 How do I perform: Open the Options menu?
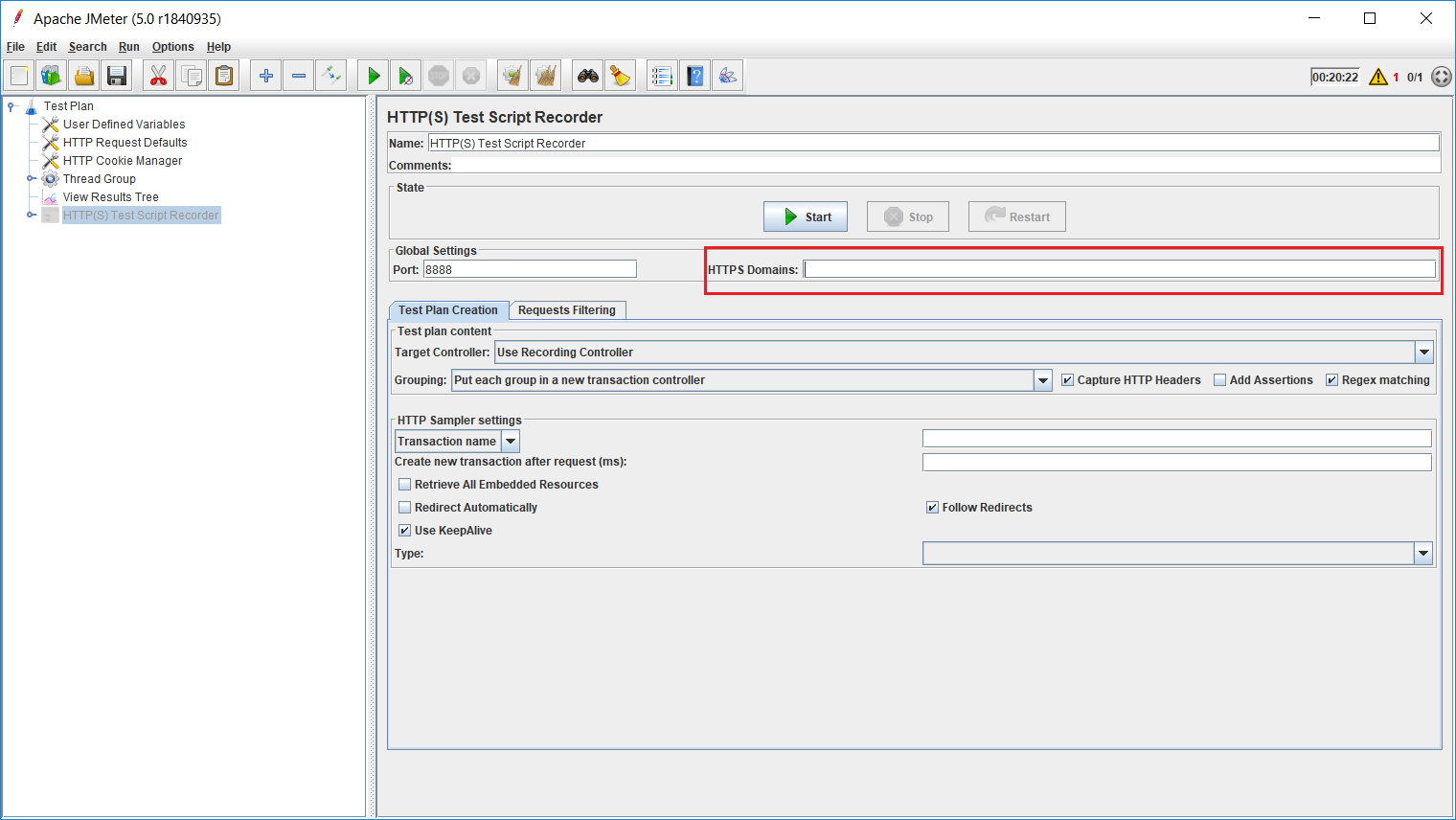tap(172, 46)
